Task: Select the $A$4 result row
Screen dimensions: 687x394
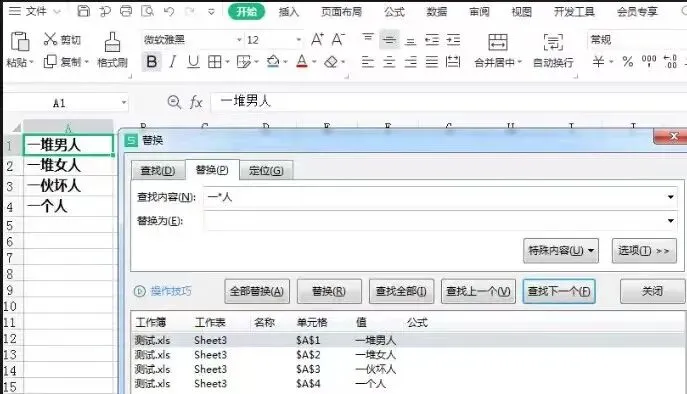Action: [x=407, y=383]
